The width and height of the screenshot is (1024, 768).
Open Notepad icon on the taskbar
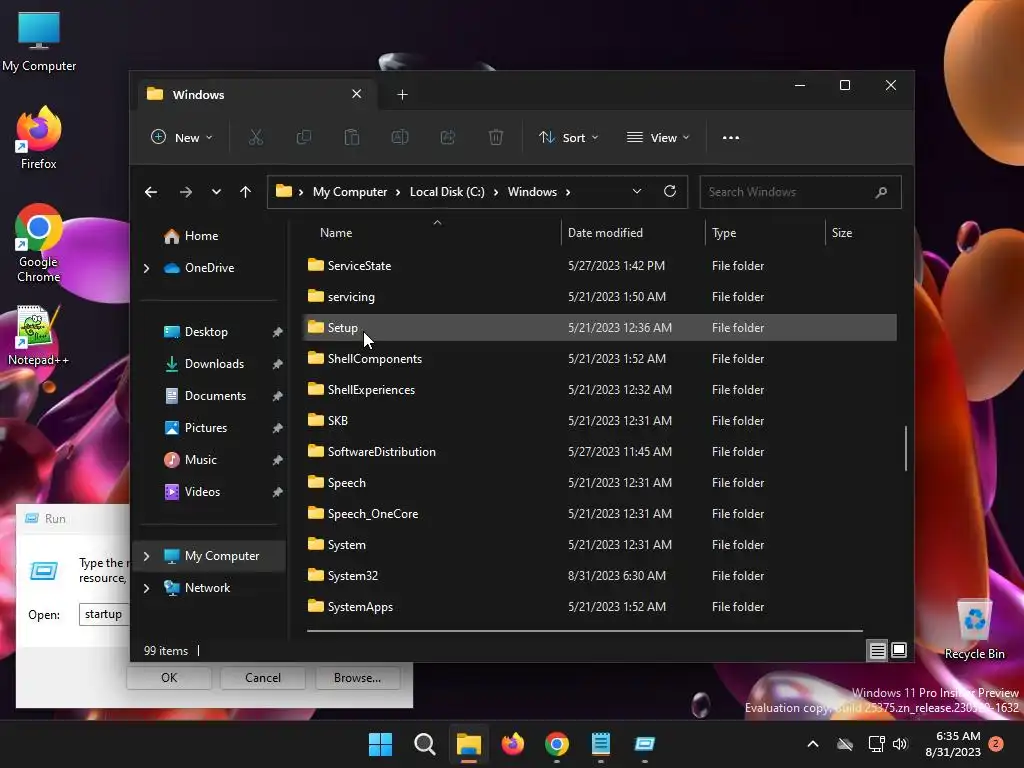click(600, 744)
